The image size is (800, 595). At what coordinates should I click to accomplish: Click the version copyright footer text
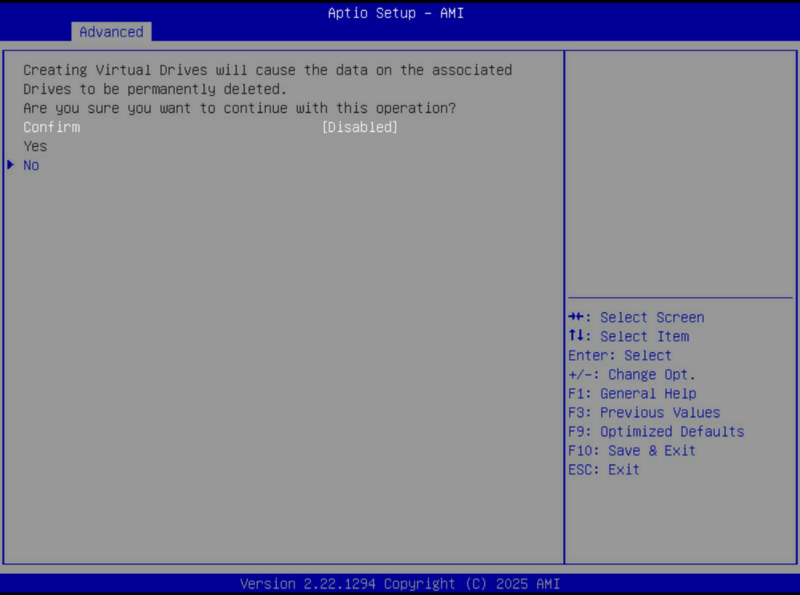(400, 583)
